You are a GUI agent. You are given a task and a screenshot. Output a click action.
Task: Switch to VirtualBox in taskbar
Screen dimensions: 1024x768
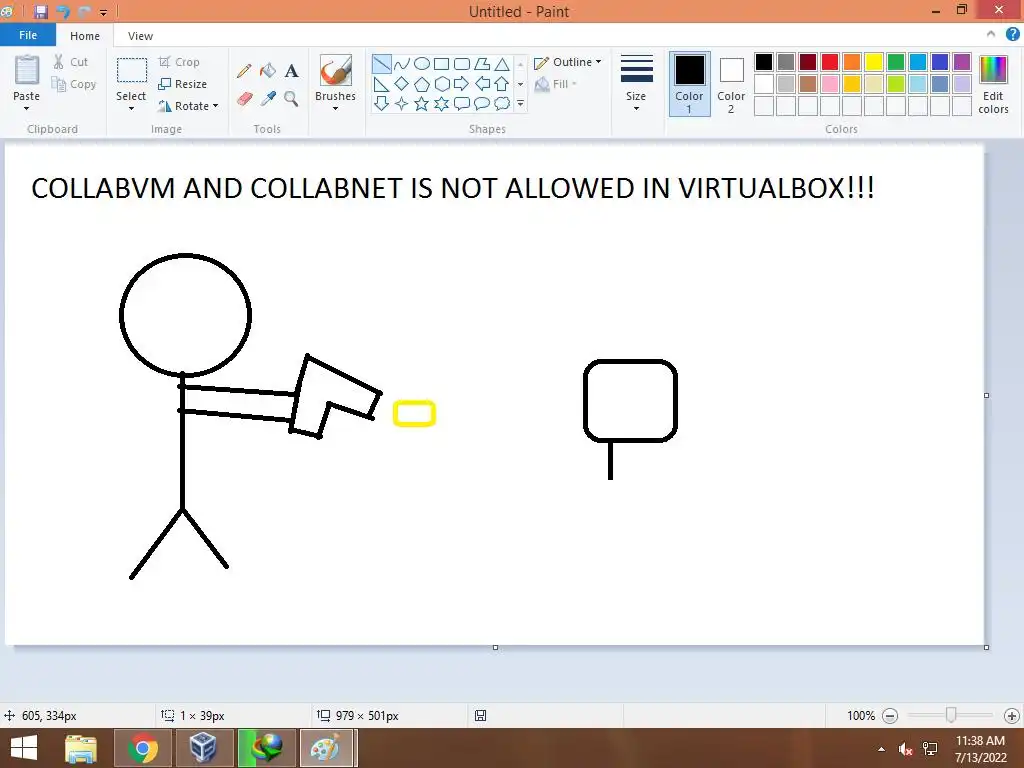click(203, 748)
